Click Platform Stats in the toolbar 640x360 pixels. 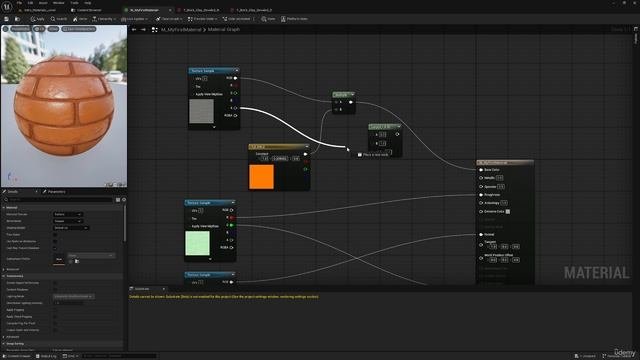(x=294, y=19)
